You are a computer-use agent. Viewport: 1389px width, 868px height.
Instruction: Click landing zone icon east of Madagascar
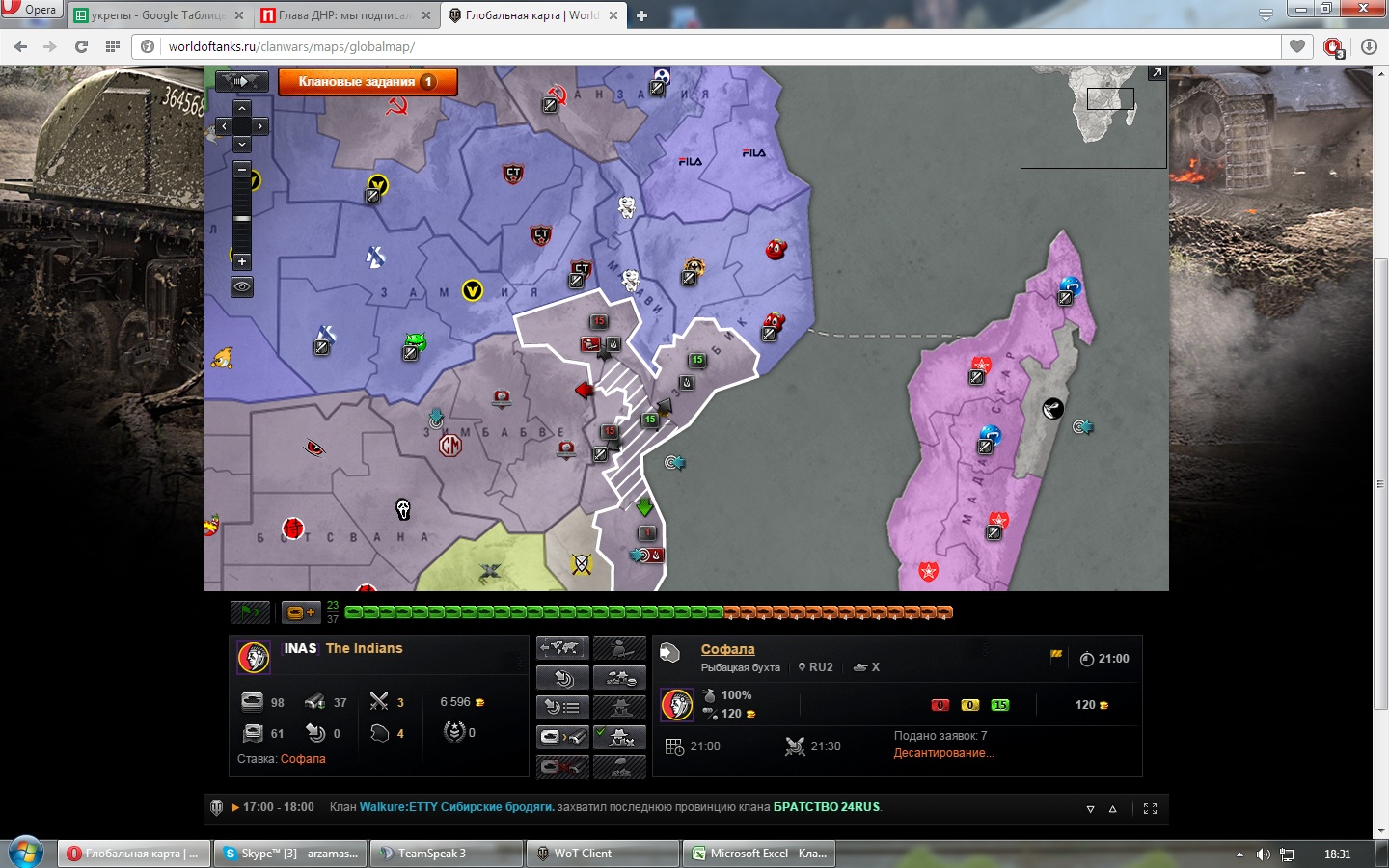coord(1083,426)
